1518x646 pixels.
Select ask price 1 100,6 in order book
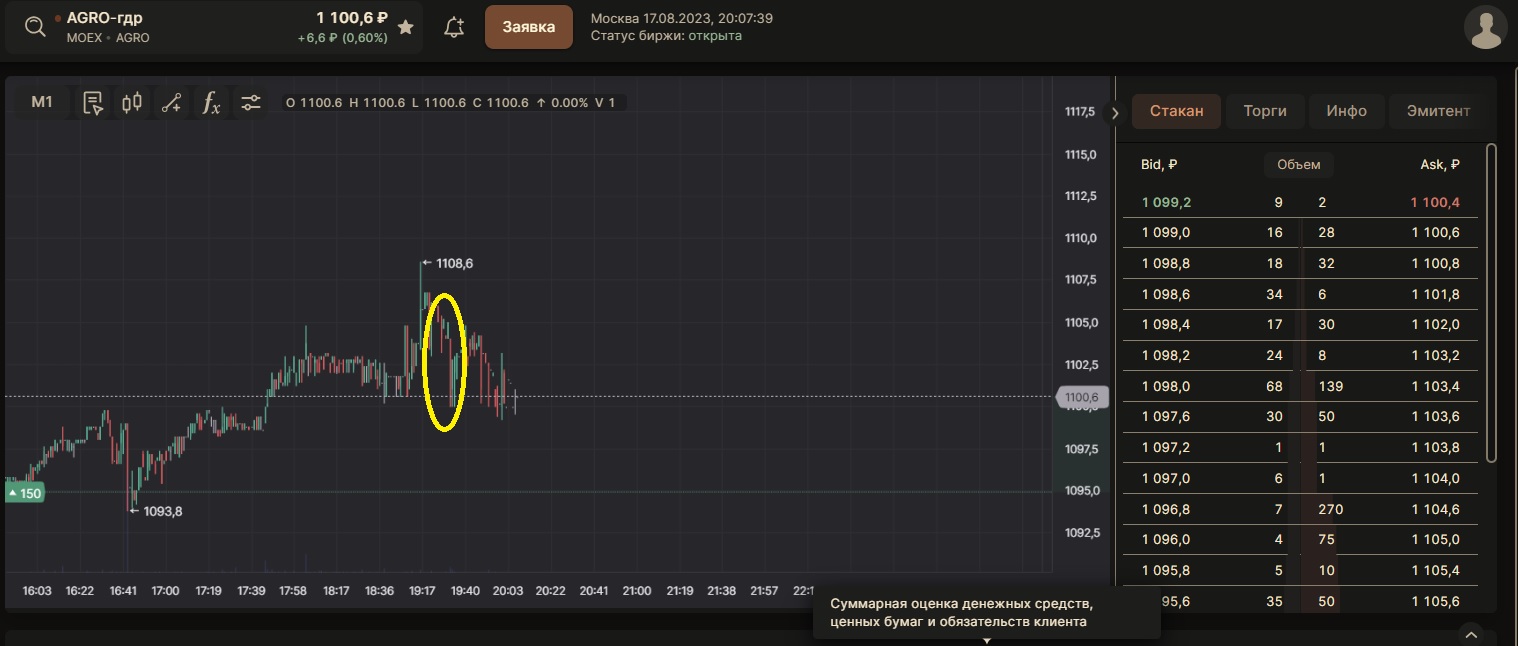[x=1435, y=233]
